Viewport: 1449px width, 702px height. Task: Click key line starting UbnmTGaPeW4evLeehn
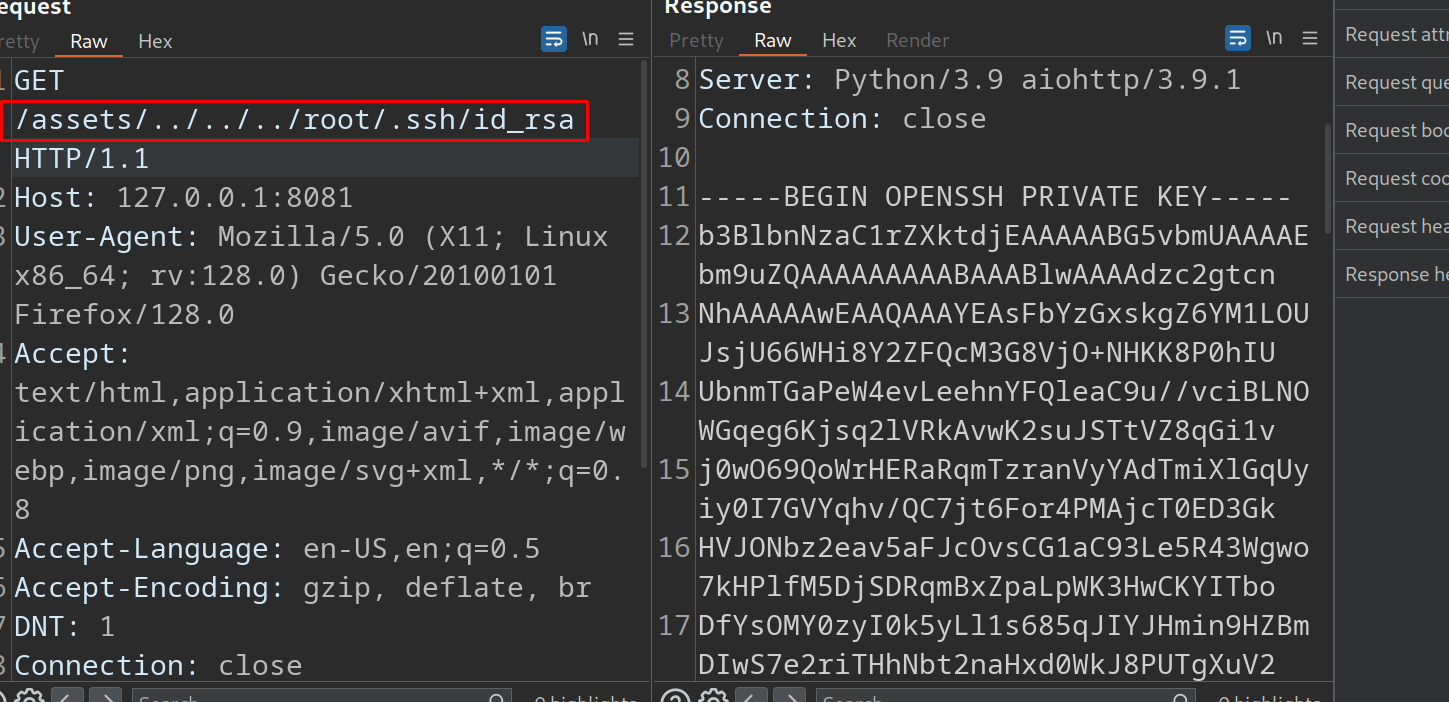pos(1004,391)
